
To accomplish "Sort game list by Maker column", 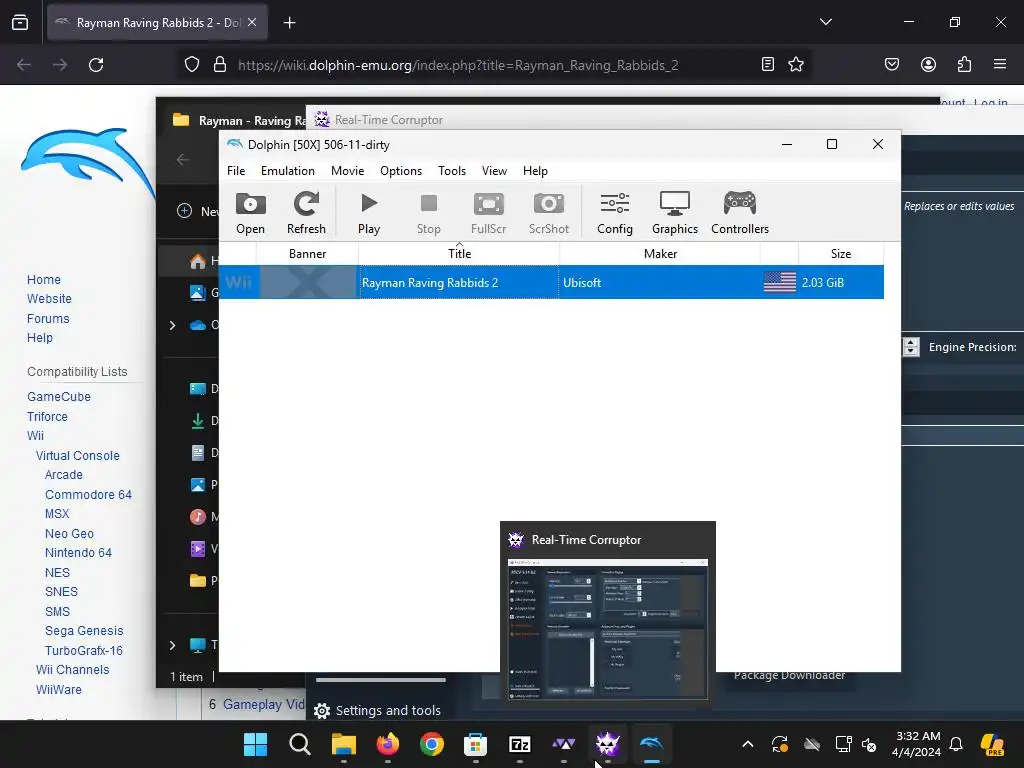I will tap(660, 253).
